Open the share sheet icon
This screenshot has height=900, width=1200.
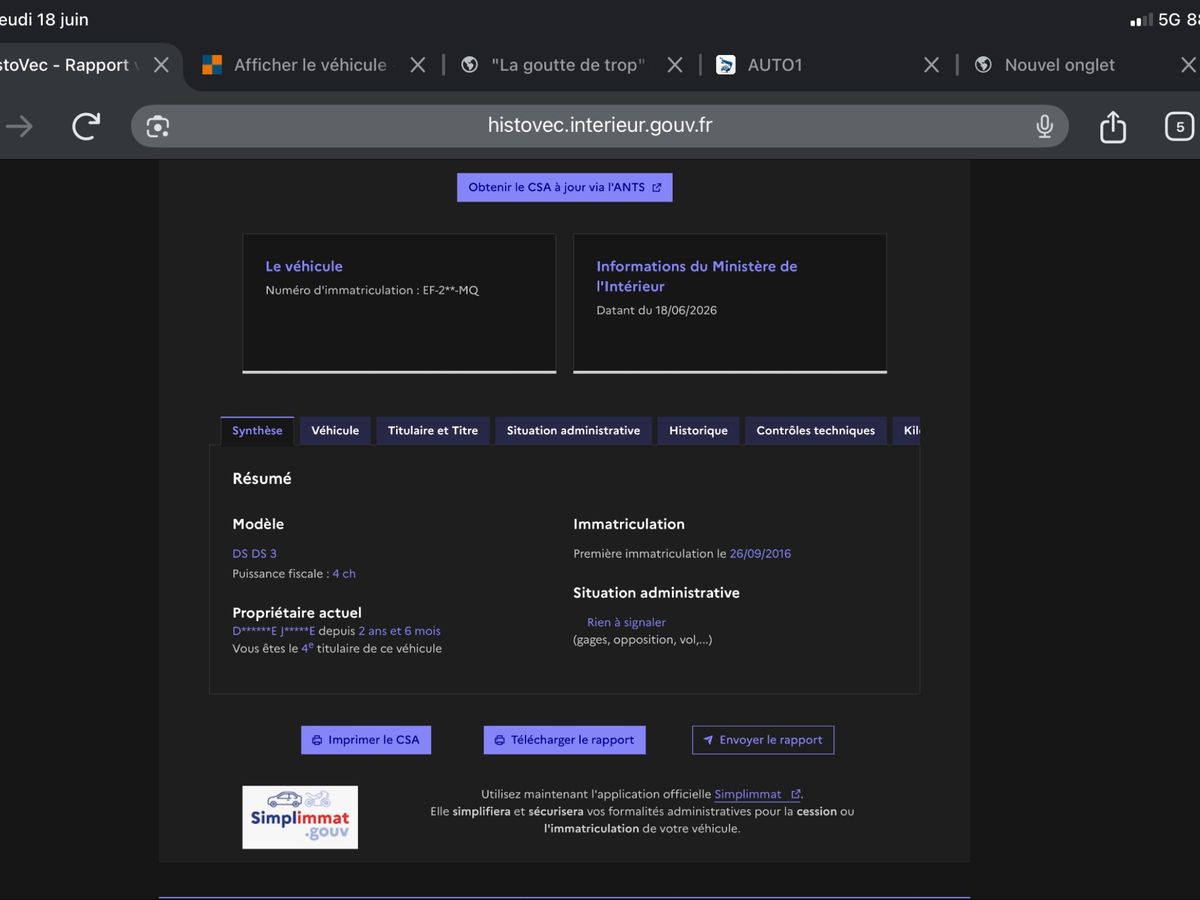(x=1113, y=126)
